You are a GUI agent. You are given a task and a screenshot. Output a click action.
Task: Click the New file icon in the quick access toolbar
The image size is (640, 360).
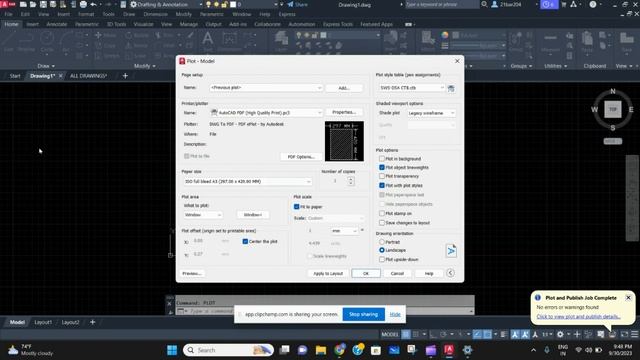click(x=23, y=4)
